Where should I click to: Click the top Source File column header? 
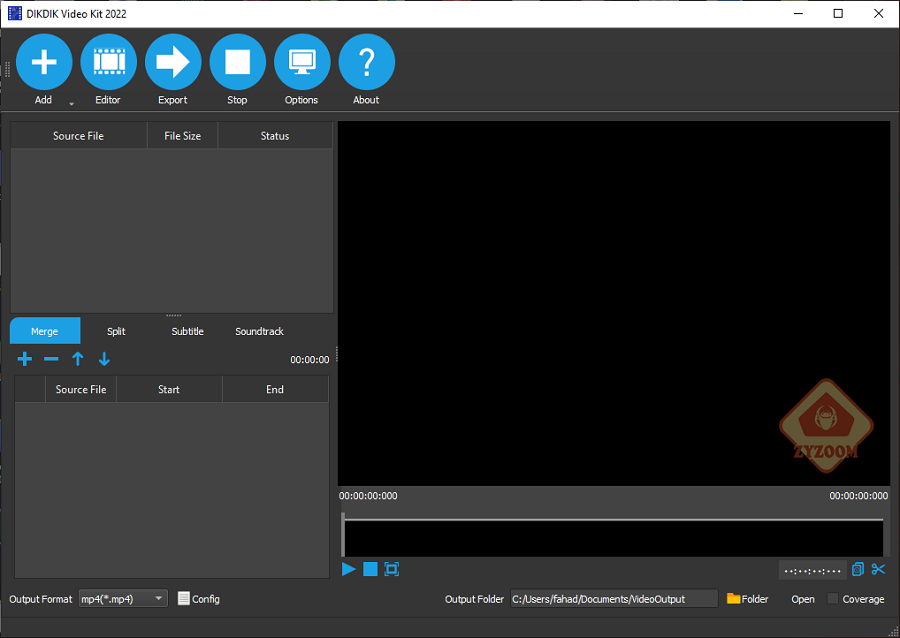pyautogui.click(x=79, y=136)
